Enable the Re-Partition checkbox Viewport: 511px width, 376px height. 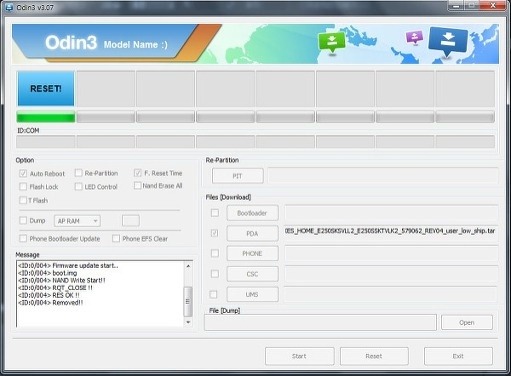78,173
